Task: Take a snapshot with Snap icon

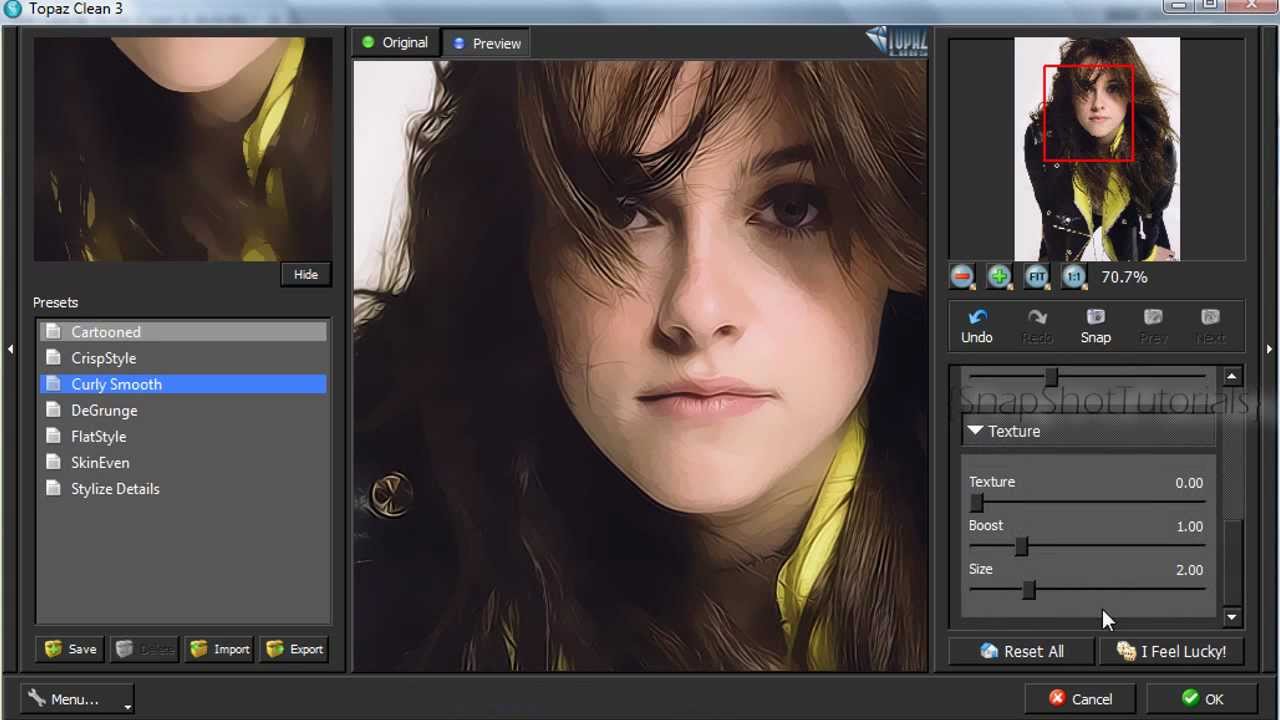Action: tap(1095, 318)
